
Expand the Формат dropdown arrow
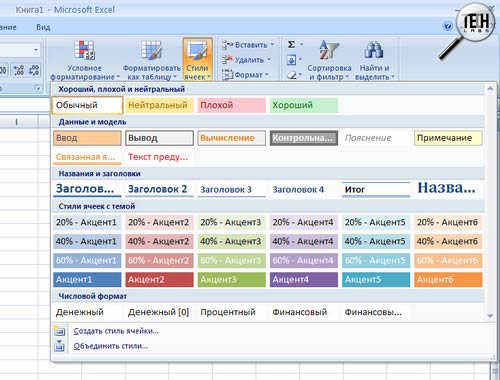pyautogui.click(x=267, y=75)
